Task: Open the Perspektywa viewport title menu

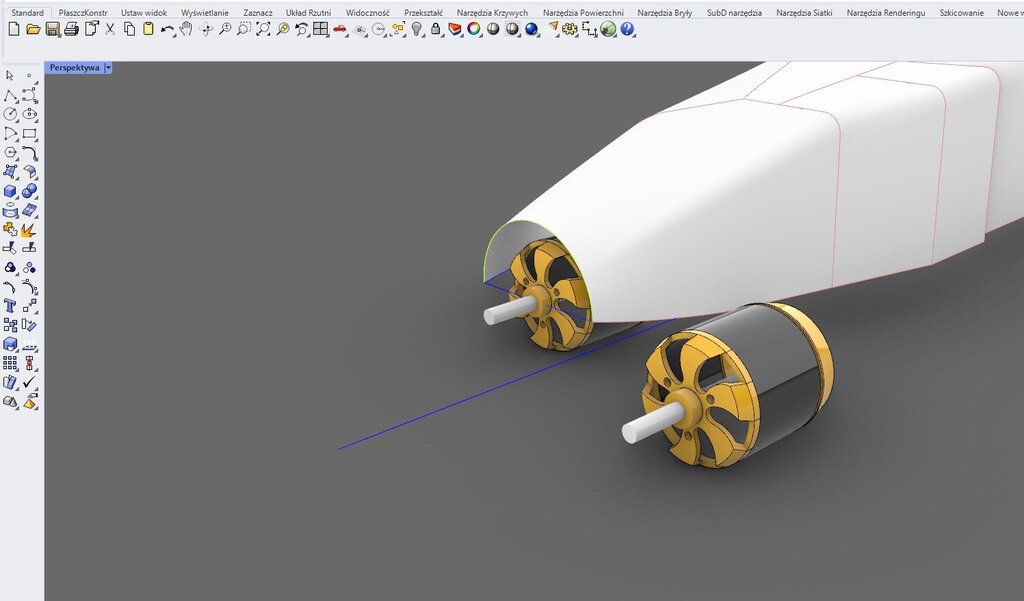Action: (x=75, y=68)
